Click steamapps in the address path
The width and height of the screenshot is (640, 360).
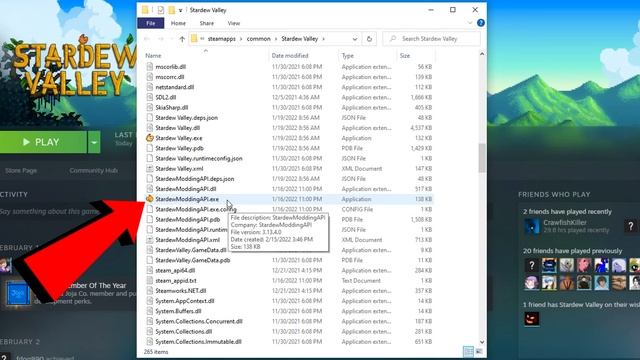(x=222, y=39)
